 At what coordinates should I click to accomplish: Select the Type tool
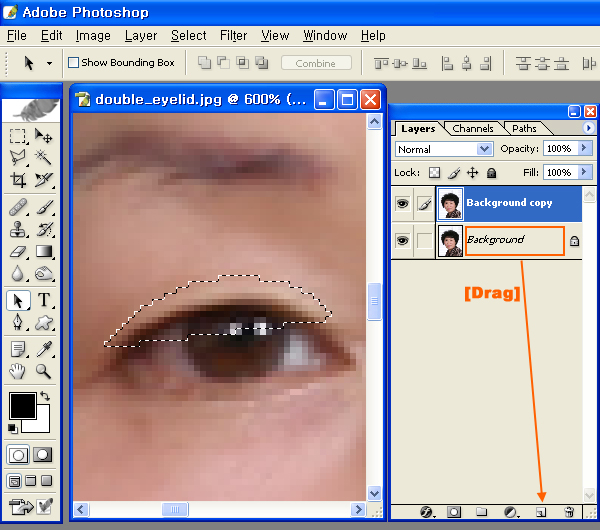tap(43, 300)
